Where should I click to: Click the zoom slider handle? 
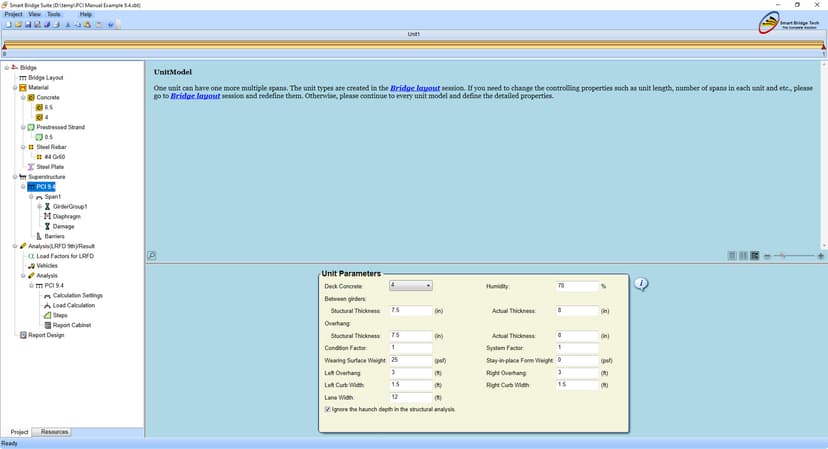pyautogui.click(x=783, y=256)
